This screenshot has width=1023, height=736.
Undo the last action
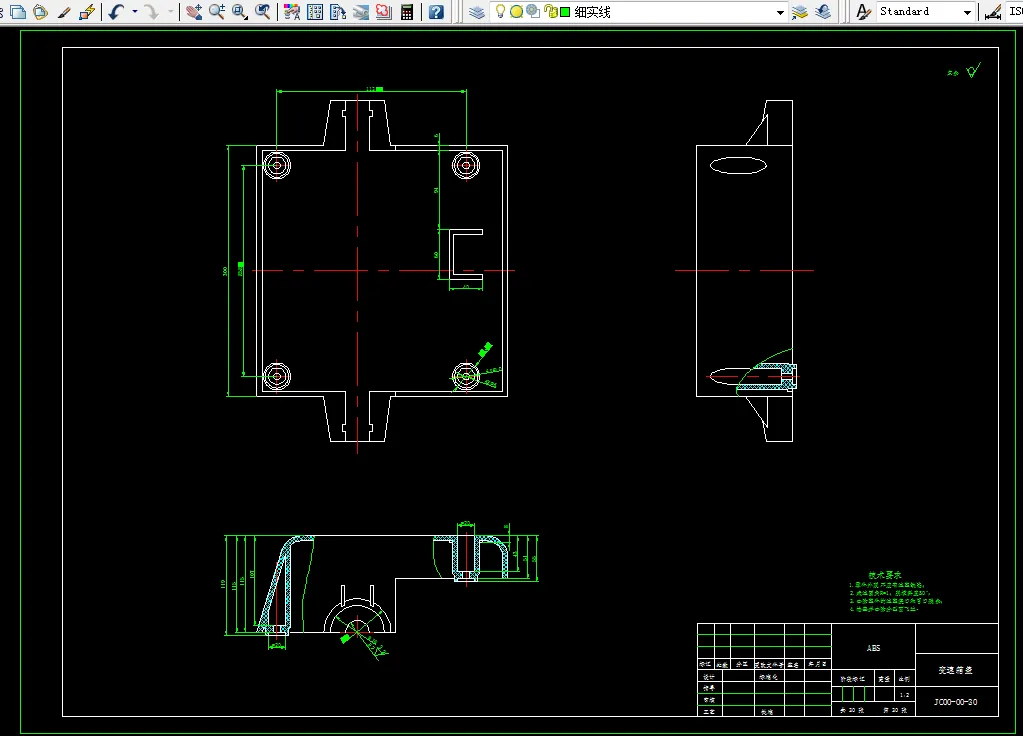pos(117,12)
